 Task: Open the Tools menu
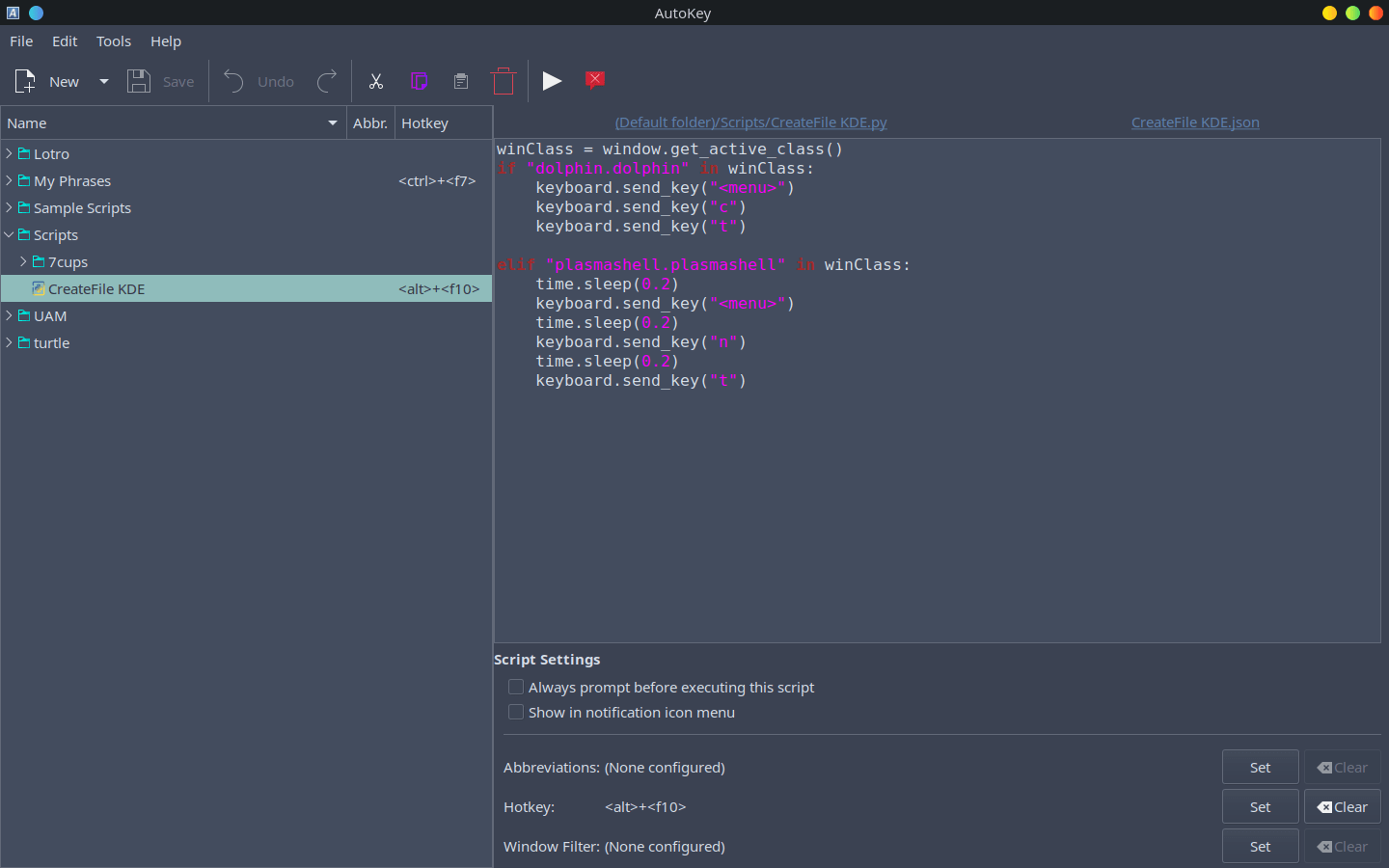(113, 41)
